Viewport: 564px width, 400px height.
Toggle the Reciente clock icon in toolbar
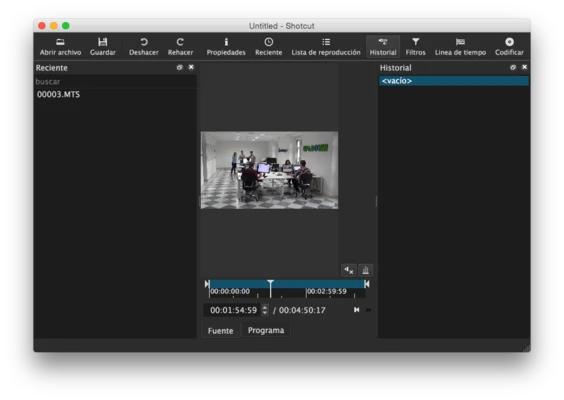click(269, 47)
